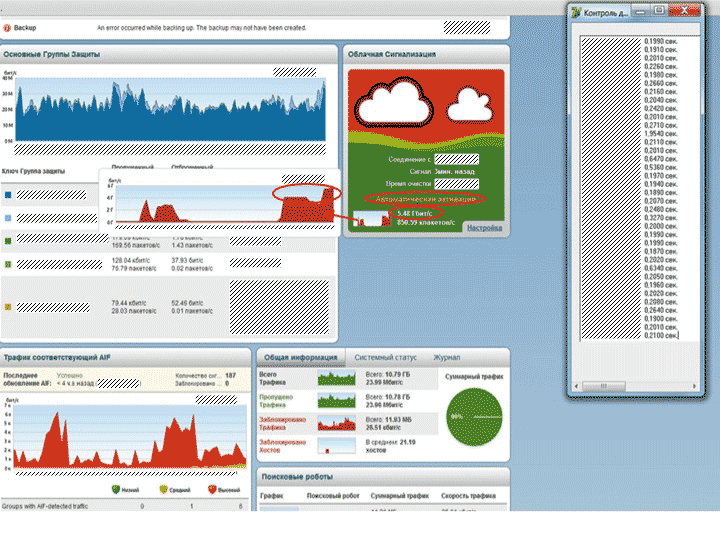Click the 0,6340 сек. entry
The height and width of the screenshot is (540, 720).
pos(660,268)
